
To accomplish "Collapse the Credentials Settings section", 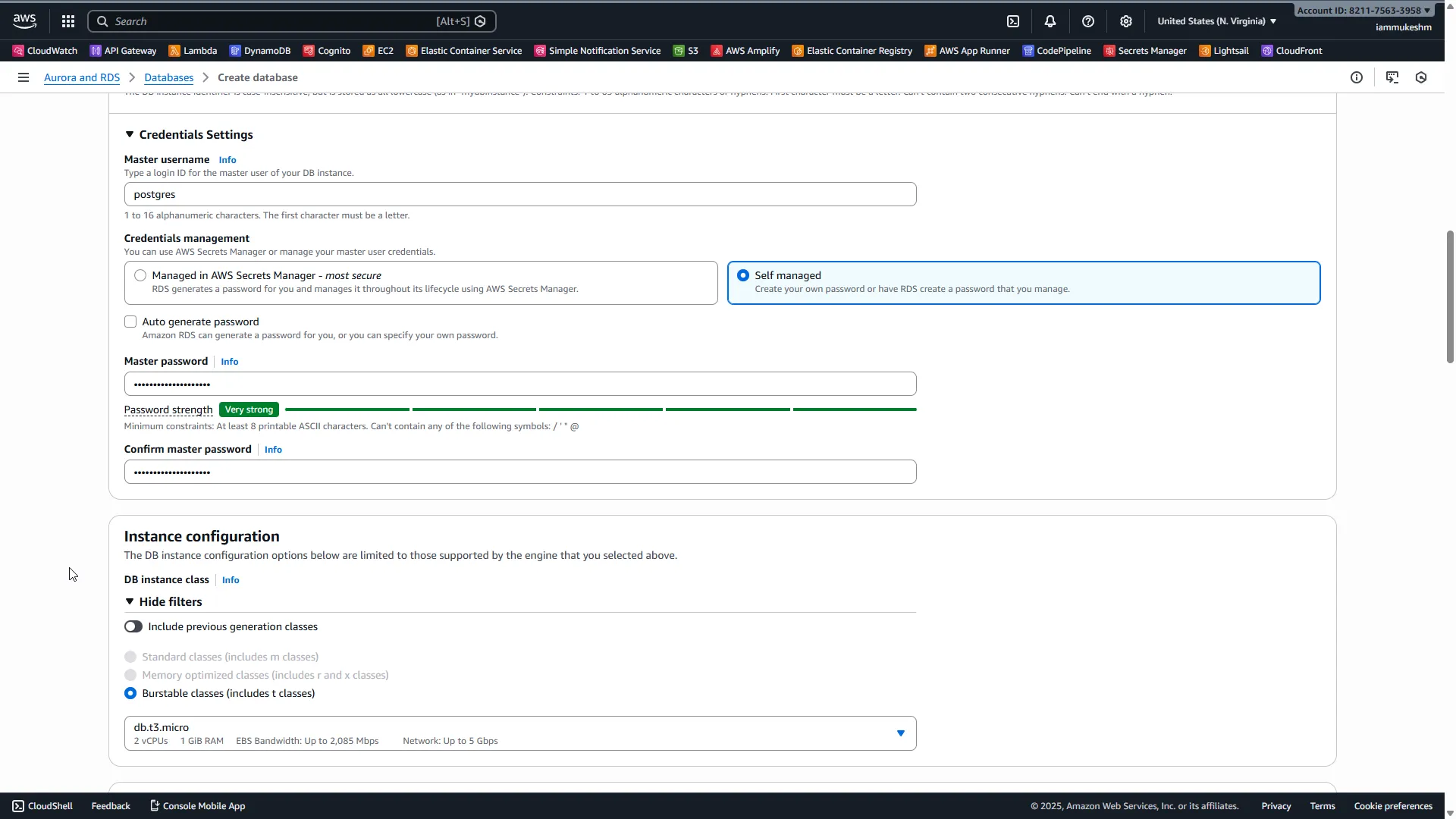I will click(129, 134).
